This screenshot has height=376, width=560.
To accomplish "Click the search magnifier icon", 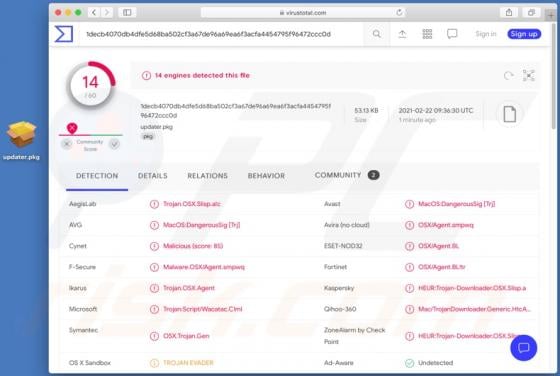I will click(x=376, y=34).
